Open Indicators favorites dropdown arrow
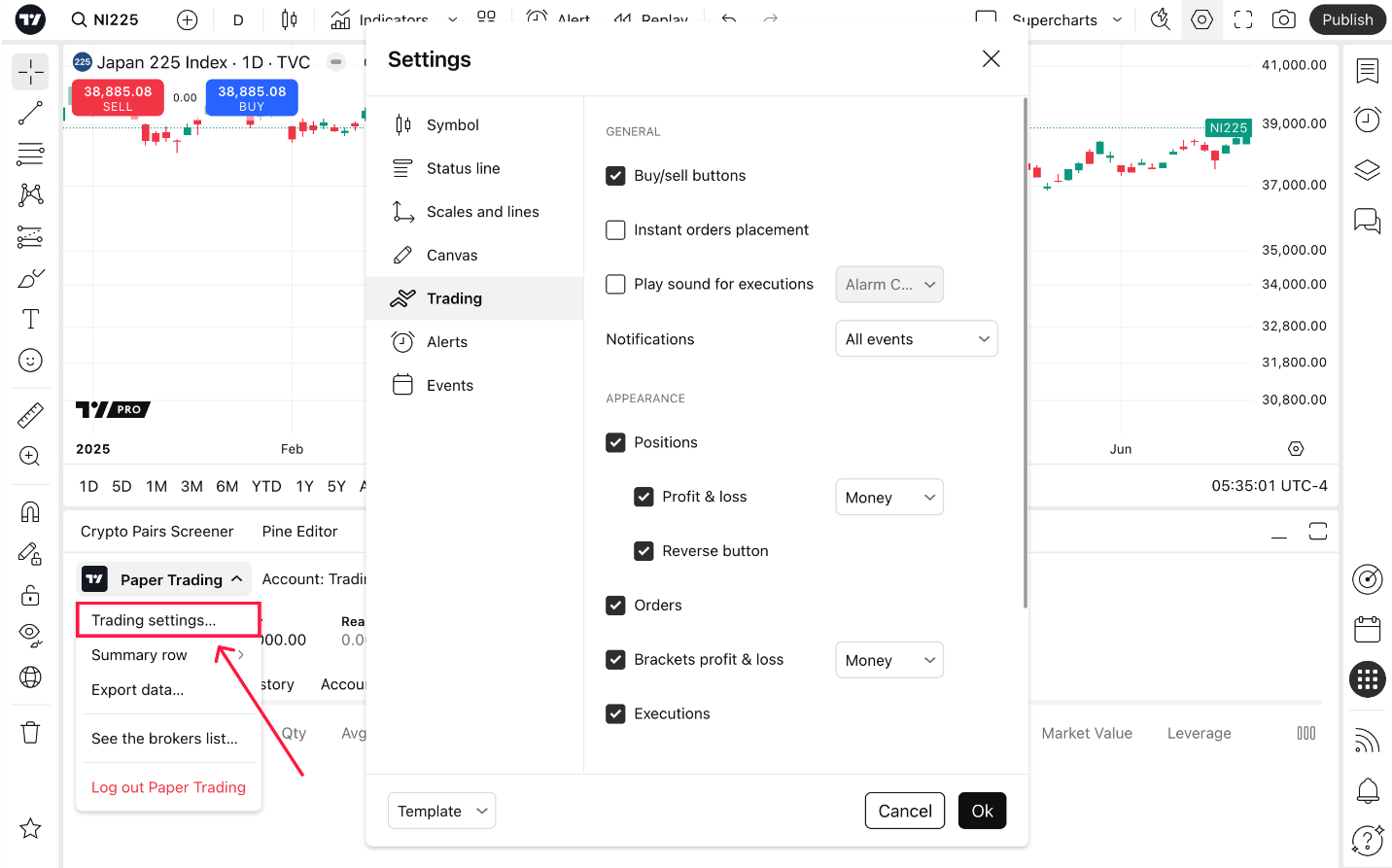1392x868 pixels. (x=453, y=19)
